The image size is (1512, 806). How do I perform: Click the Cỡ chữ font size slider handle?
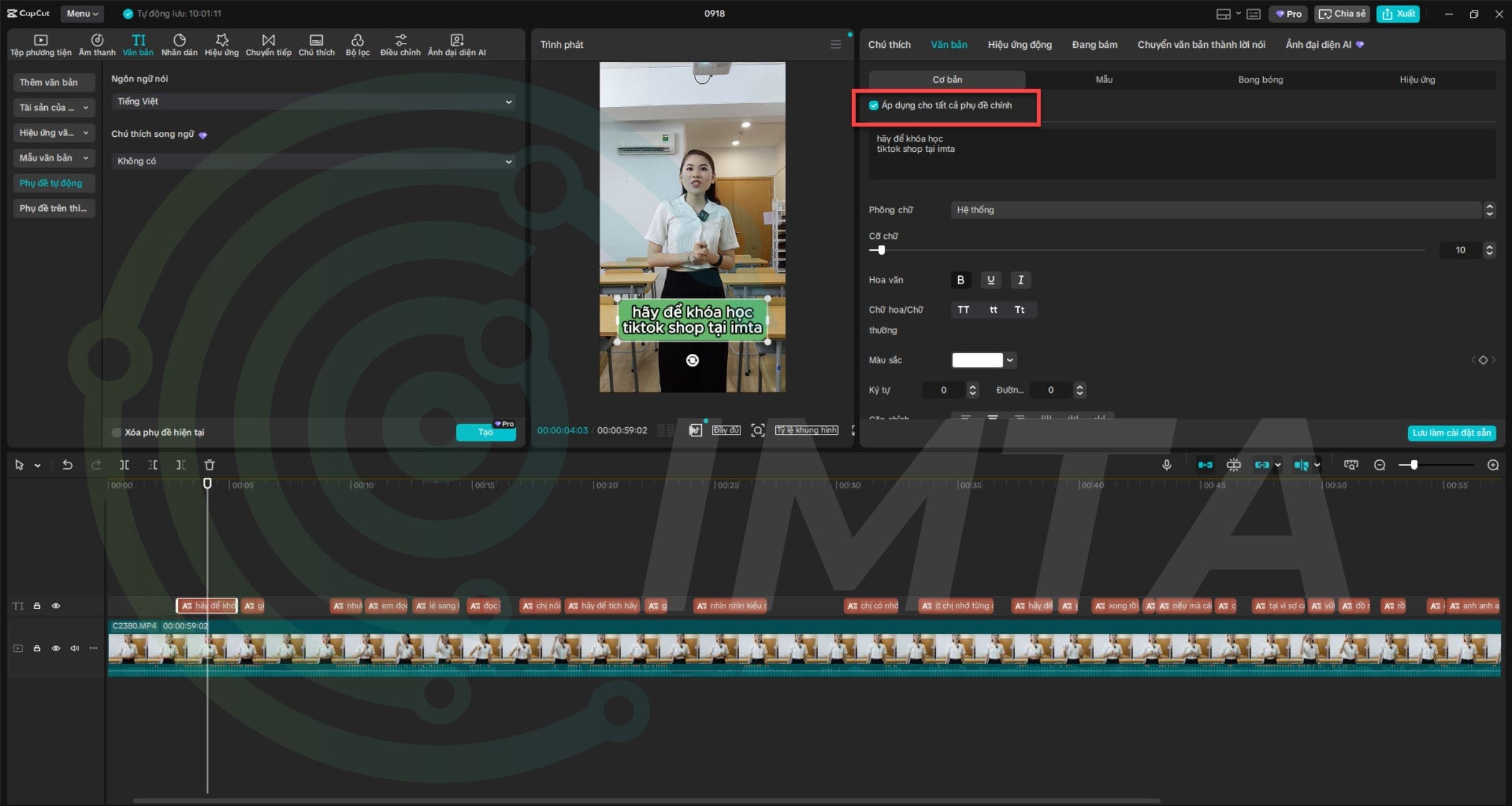pos(881,250)
